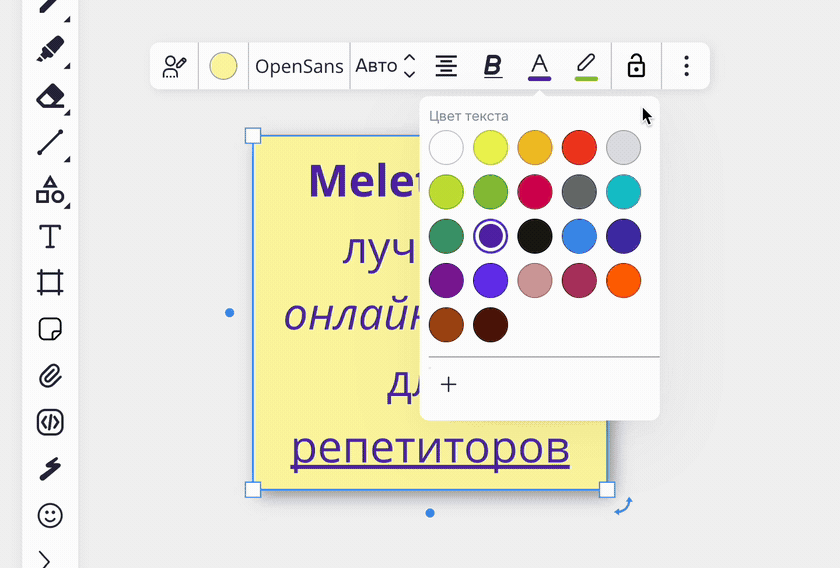
Task: Select the highlighter marker tool
Action: click(x=50, y=49)
